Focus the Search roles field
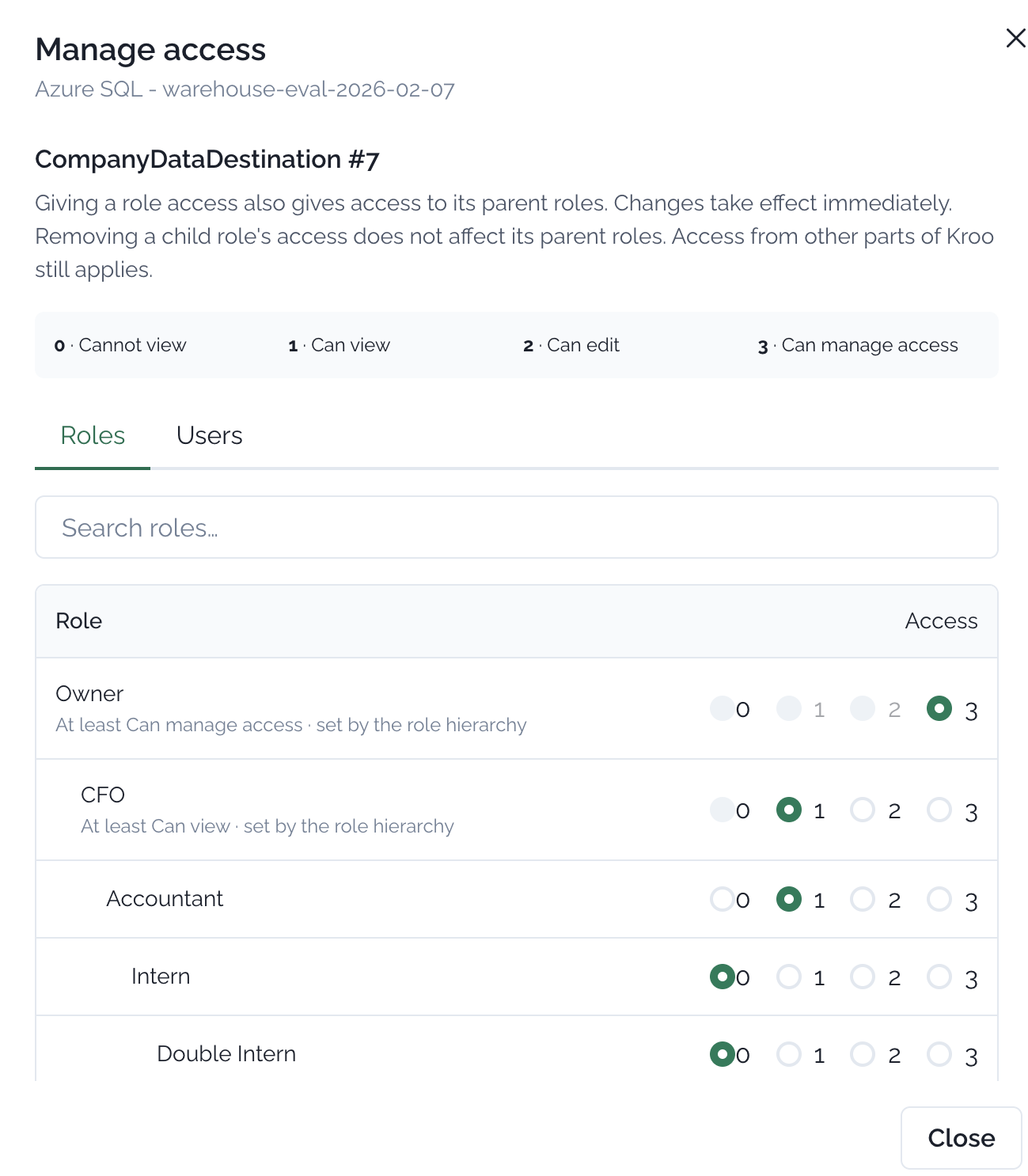The image size is (1028, 1176). pos(516,527)
